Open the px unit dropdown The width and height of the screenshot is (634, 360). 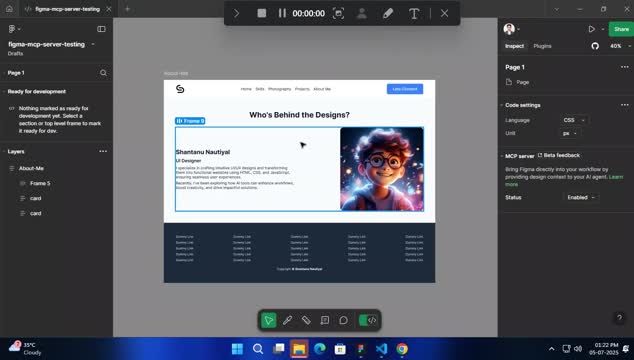570,133
